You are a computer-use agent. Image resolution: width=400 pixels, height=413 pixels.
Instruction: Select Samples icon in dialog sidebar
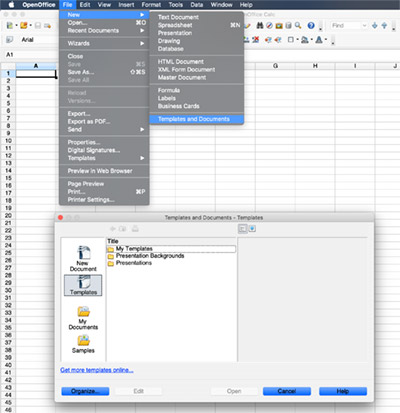click(83, 344)
